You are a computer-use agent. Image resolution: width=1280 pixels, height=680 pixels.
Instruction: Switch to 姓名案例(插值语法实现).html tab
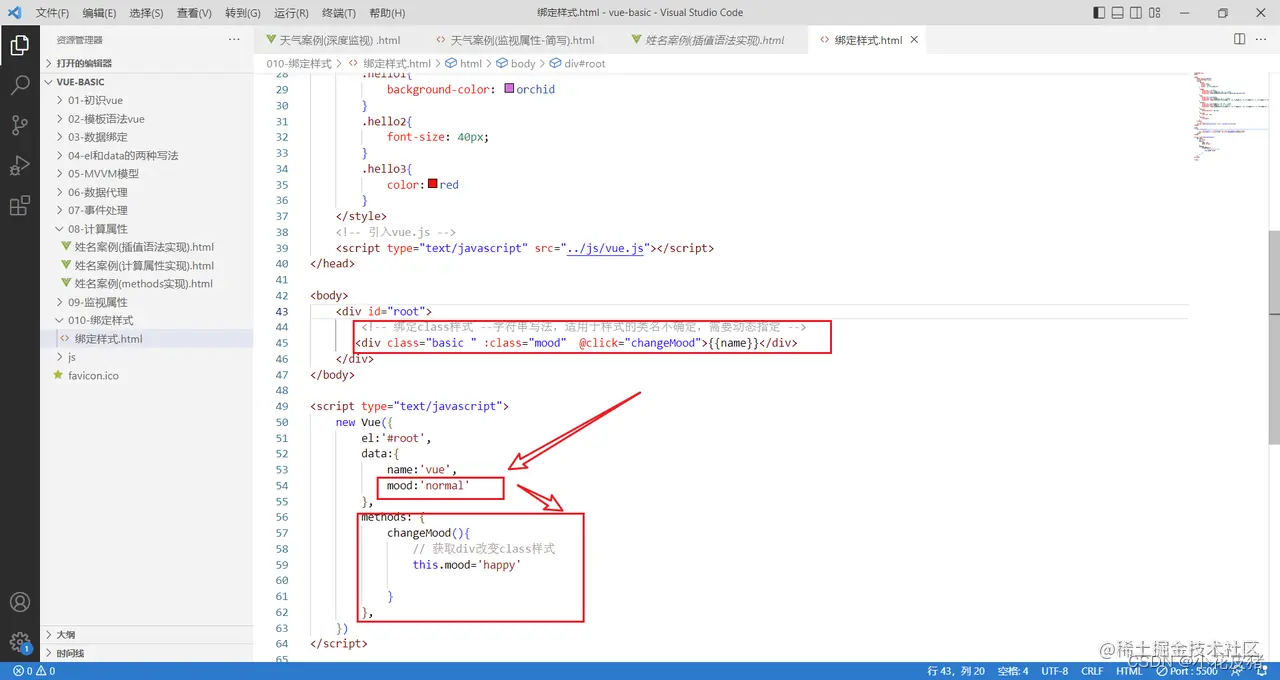click(713, 40)
